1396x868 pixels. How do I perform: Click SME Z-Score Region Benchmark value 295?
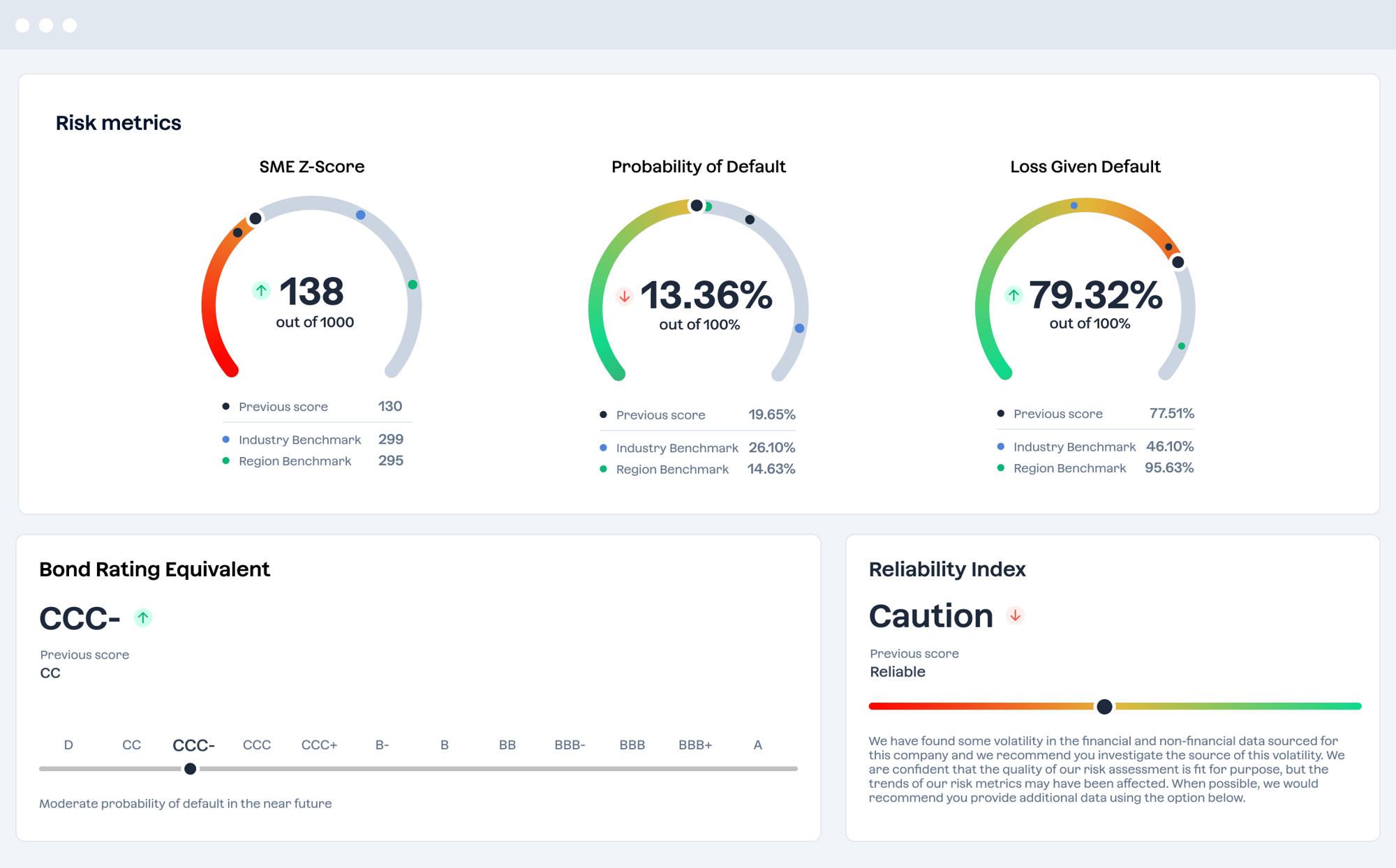(x=391, y=461)
